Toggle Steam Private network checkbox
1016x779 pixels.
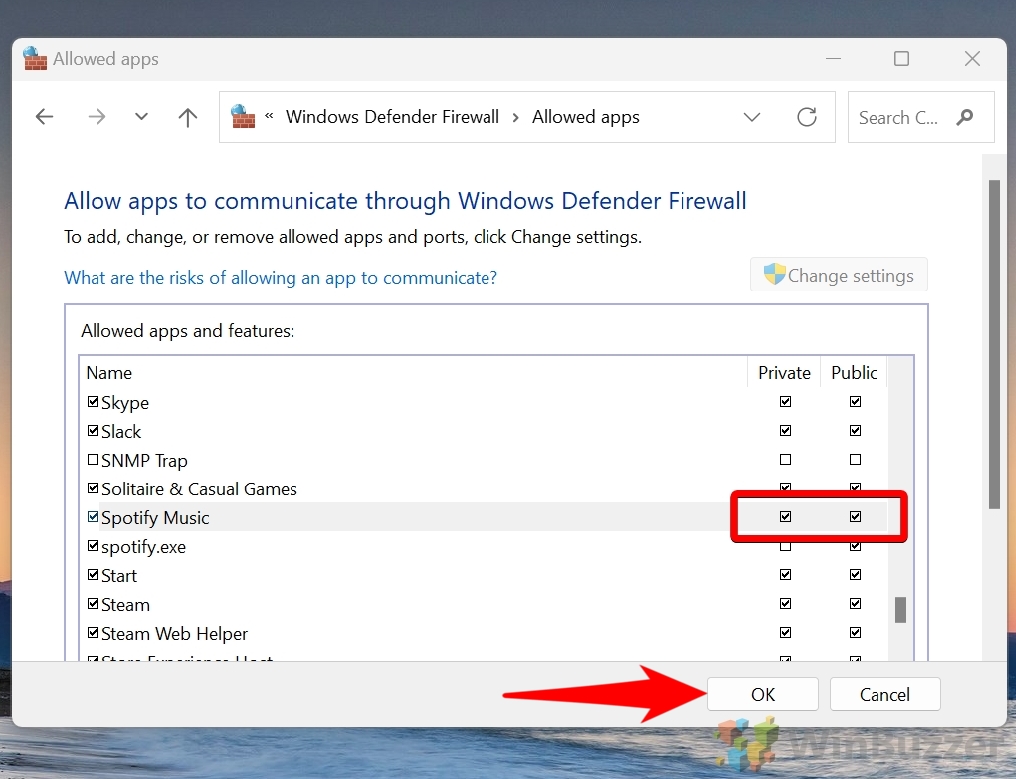click(x=785, y=603)
